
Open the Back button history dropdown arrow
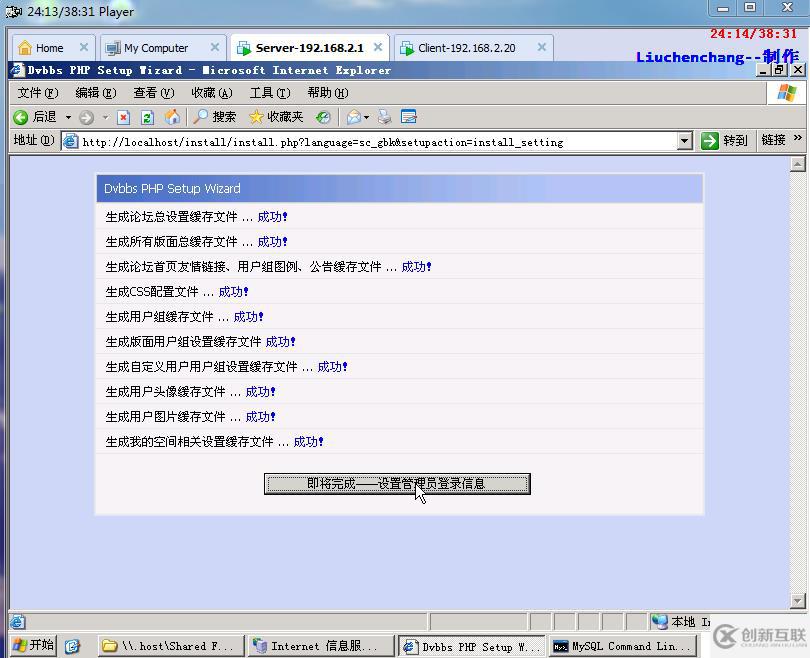click(x=68, y=118)
